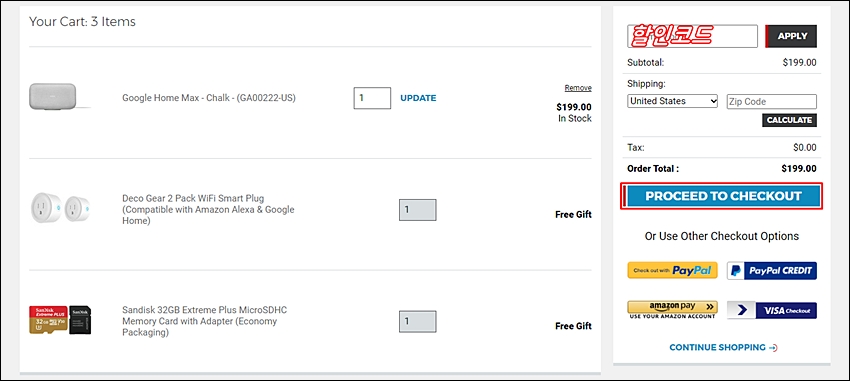Image resolution: width=850 pixels, height=381 pixels.
Task: Focus the discount code entry field
Action: point(692,36)
